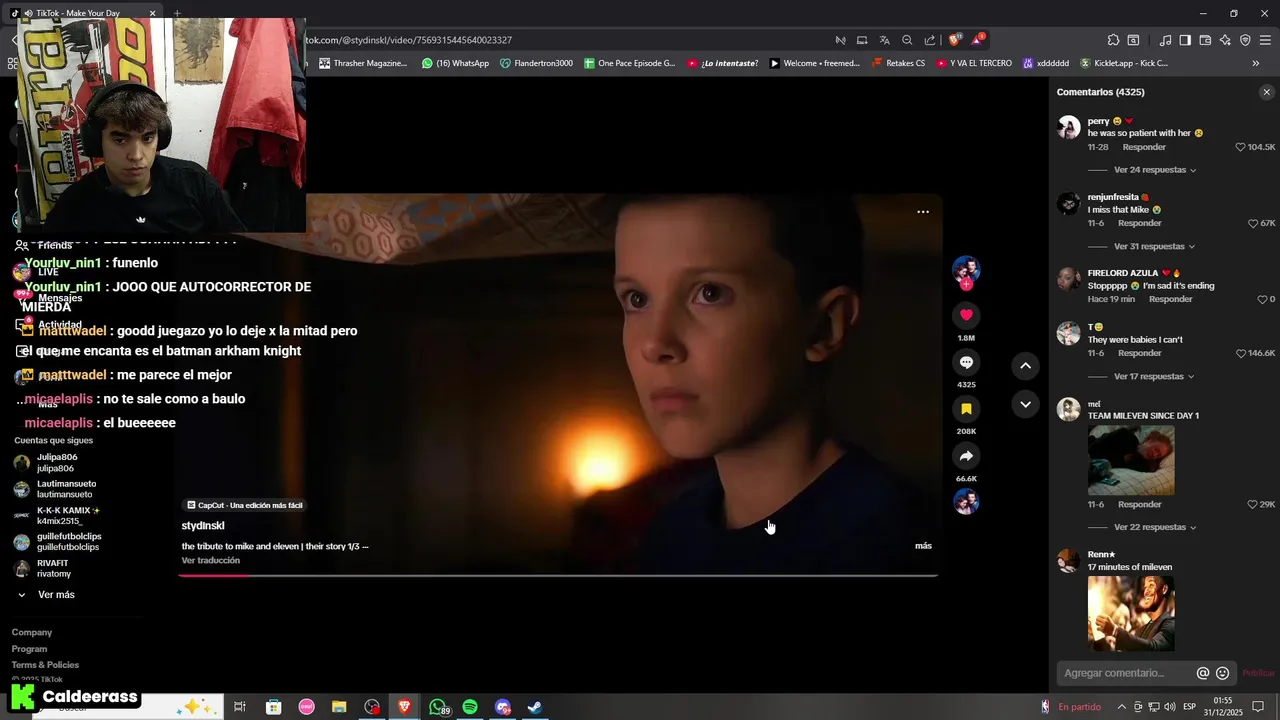Screen dimensions: 1280x720
Task: View Renn's comment image thumbnail
Action: point(1131,614)
